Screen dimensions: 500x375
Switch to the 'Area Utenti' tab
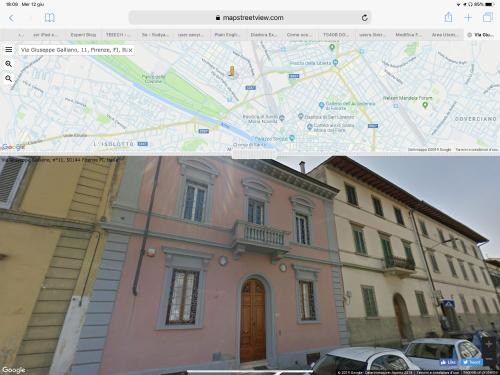[x=445, y=35]
